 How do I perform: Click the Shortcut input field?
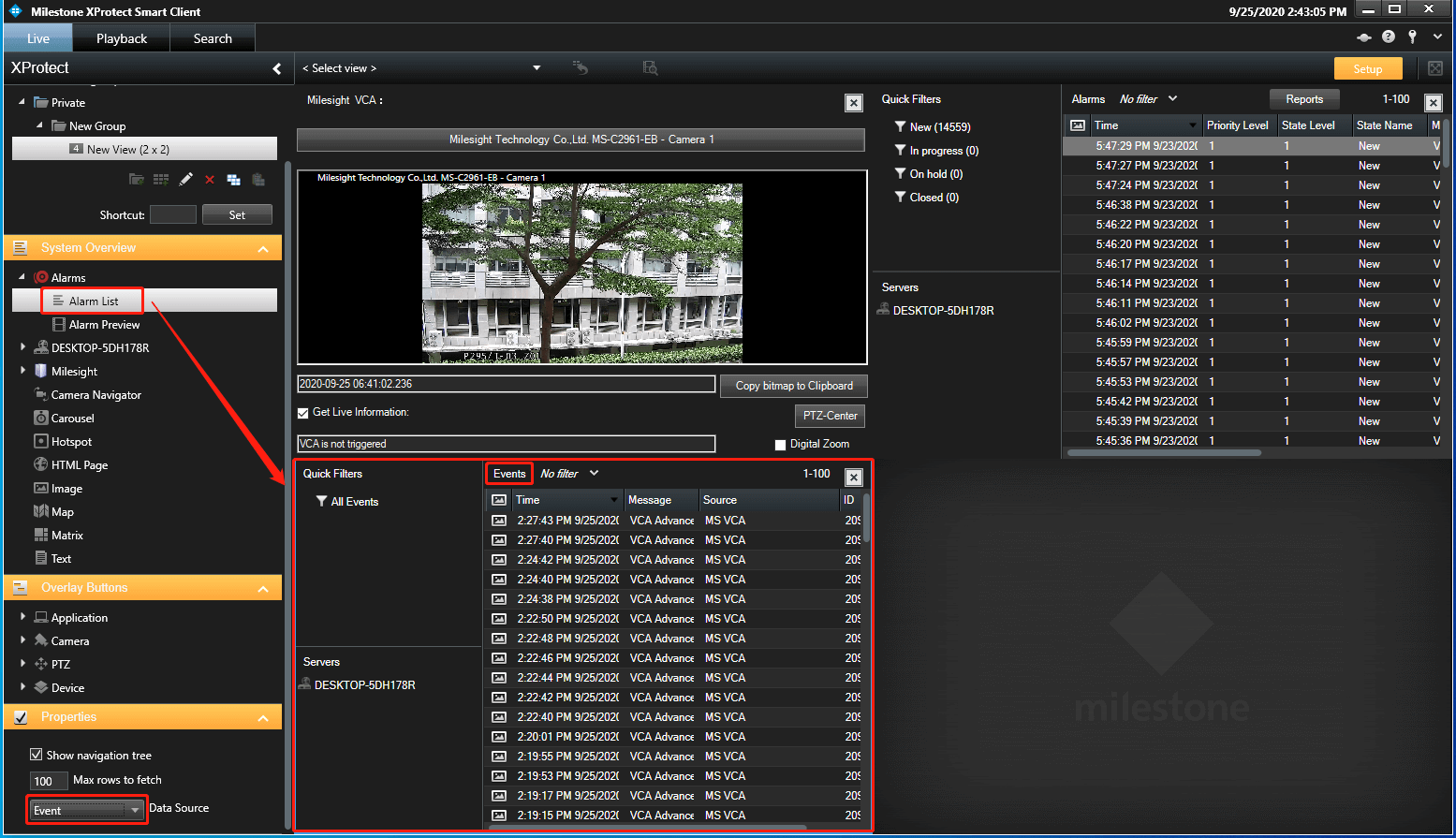click(x=173, y=214)
